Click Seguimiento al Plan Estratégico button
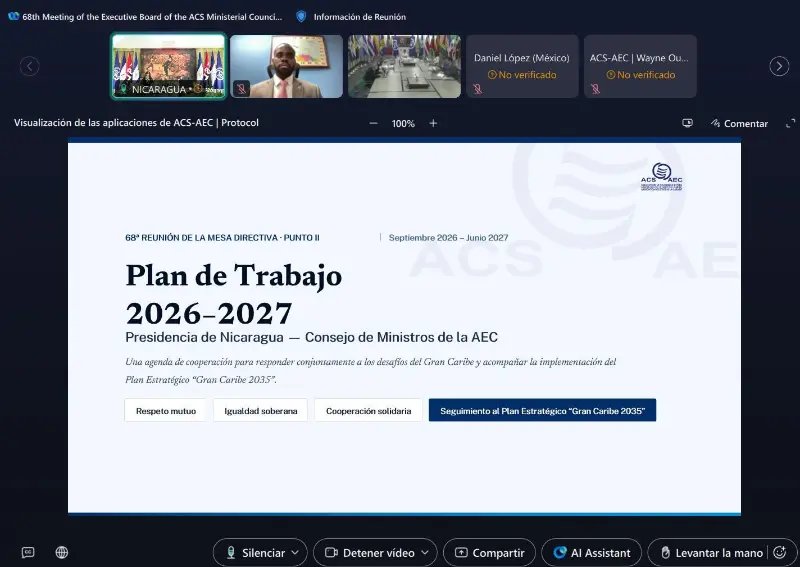The height and width of the screenshot is (567, 800). point(542,410)
